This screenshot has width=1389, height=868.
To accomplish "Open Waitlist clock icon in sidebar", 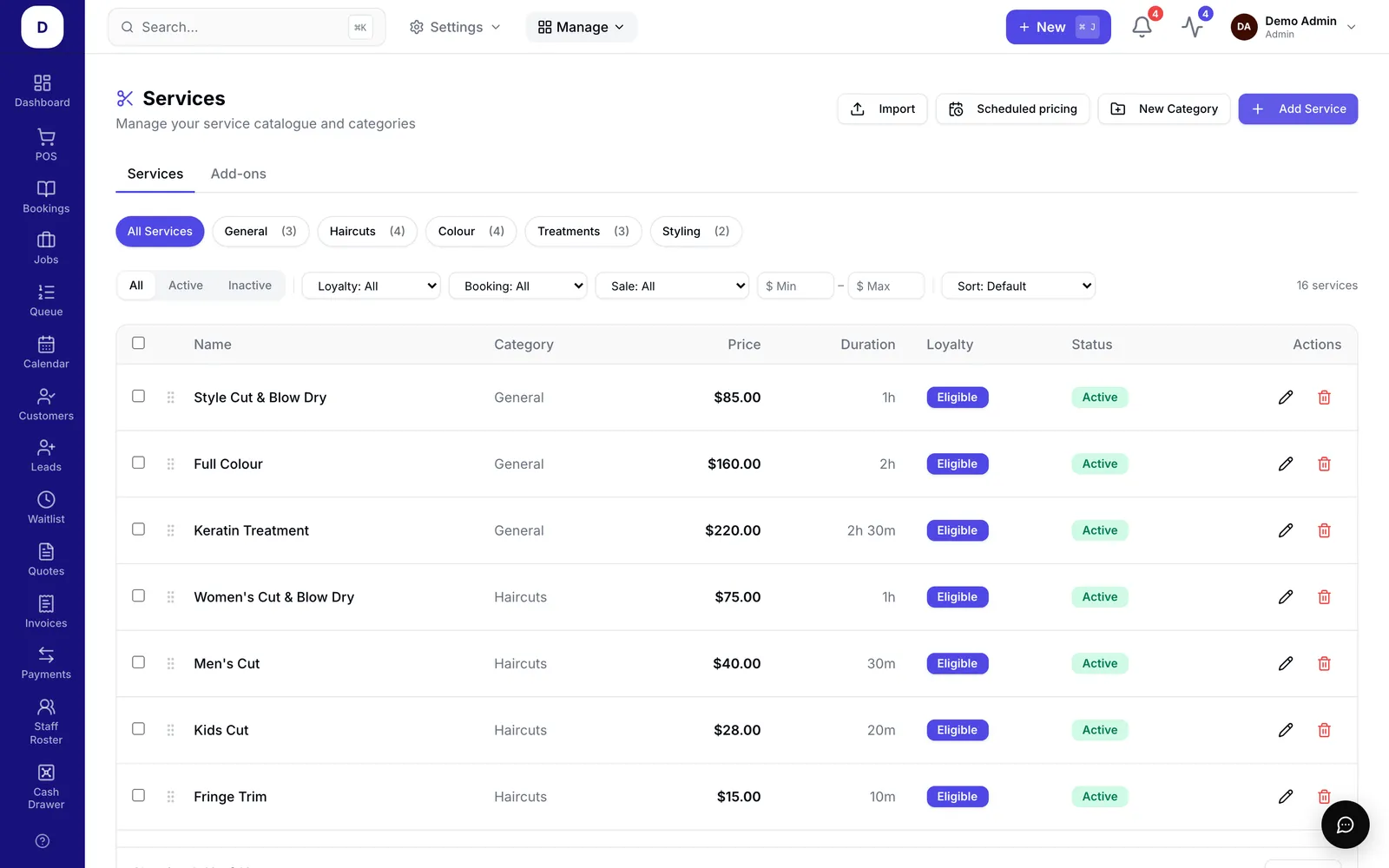I will click(x=46, y=500).
